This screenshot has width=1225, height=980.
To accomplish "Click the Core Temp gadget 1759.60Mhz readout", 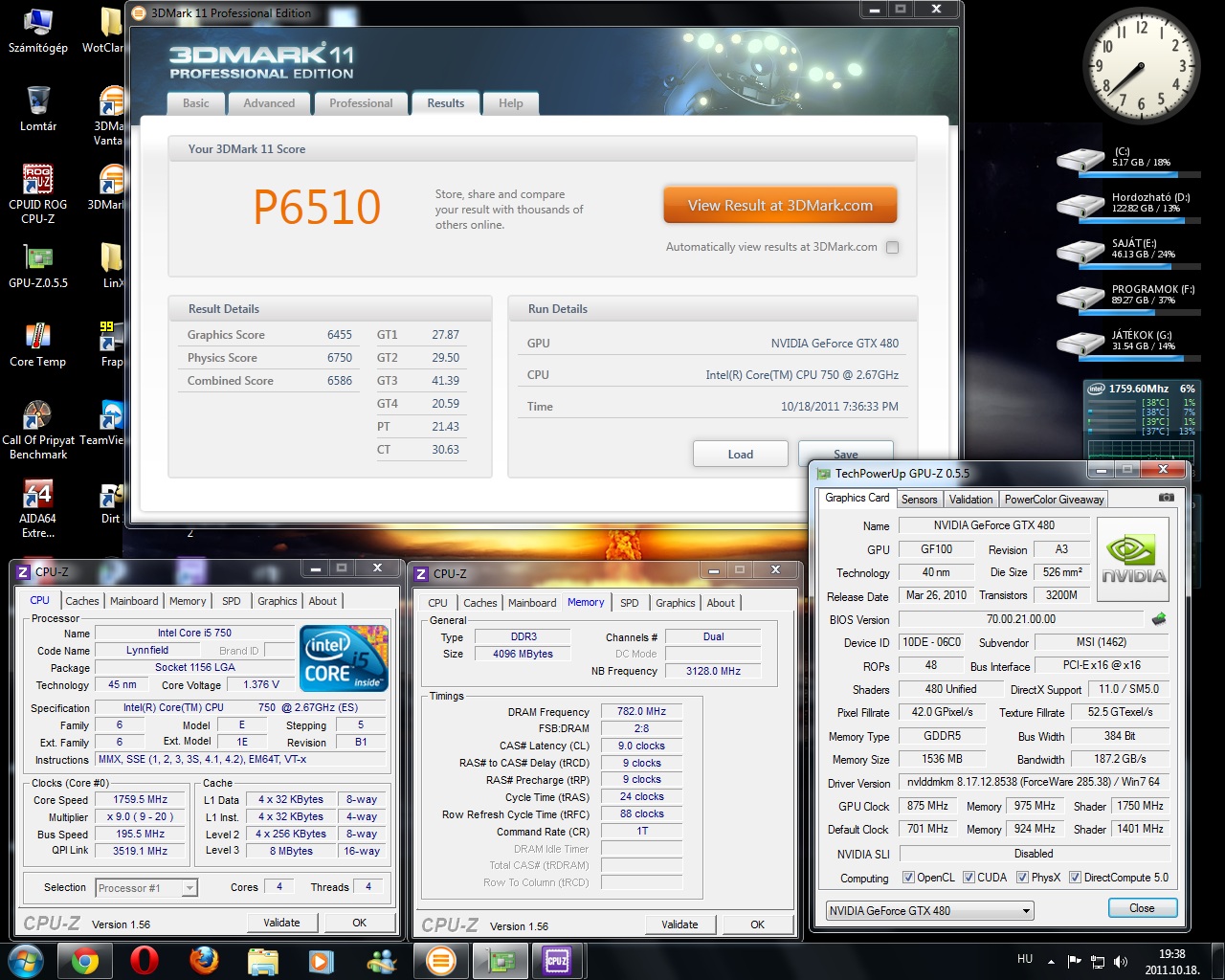I will [1139, 389].
